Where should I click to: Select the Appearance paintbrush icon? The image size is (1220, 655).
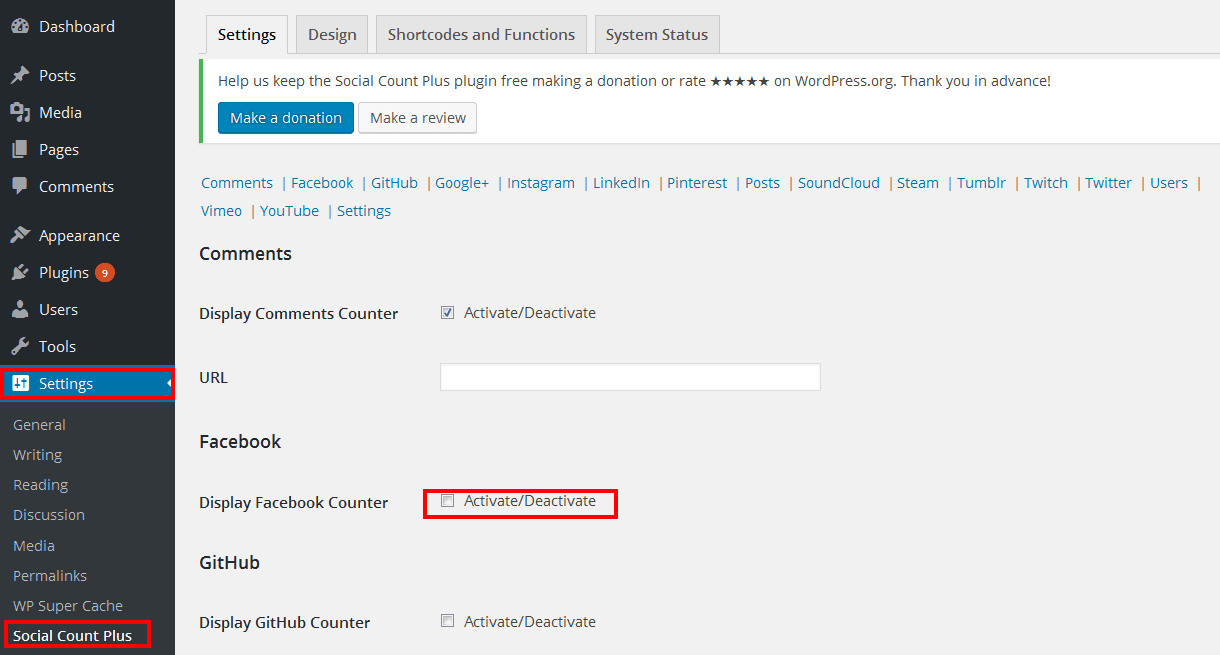[x=22, y=234]
